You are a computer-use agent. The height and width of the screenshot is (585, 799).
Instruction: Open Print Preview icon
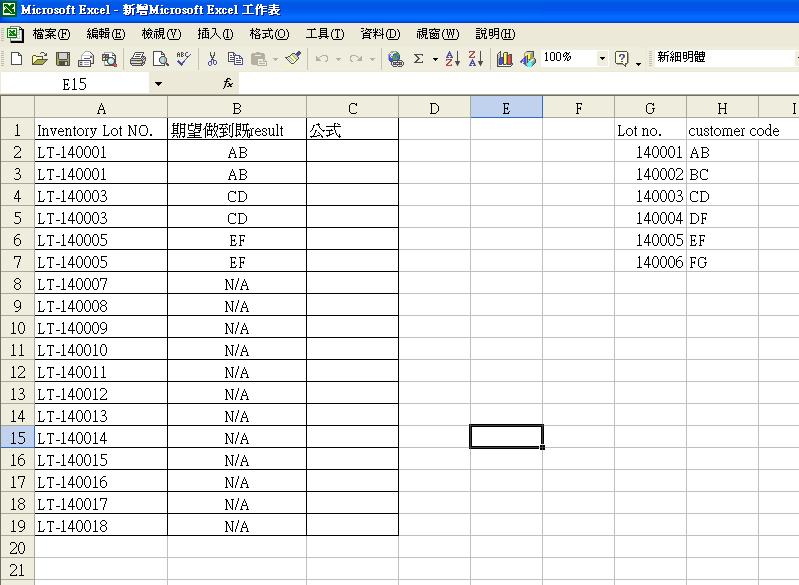(x=161, y=59)
